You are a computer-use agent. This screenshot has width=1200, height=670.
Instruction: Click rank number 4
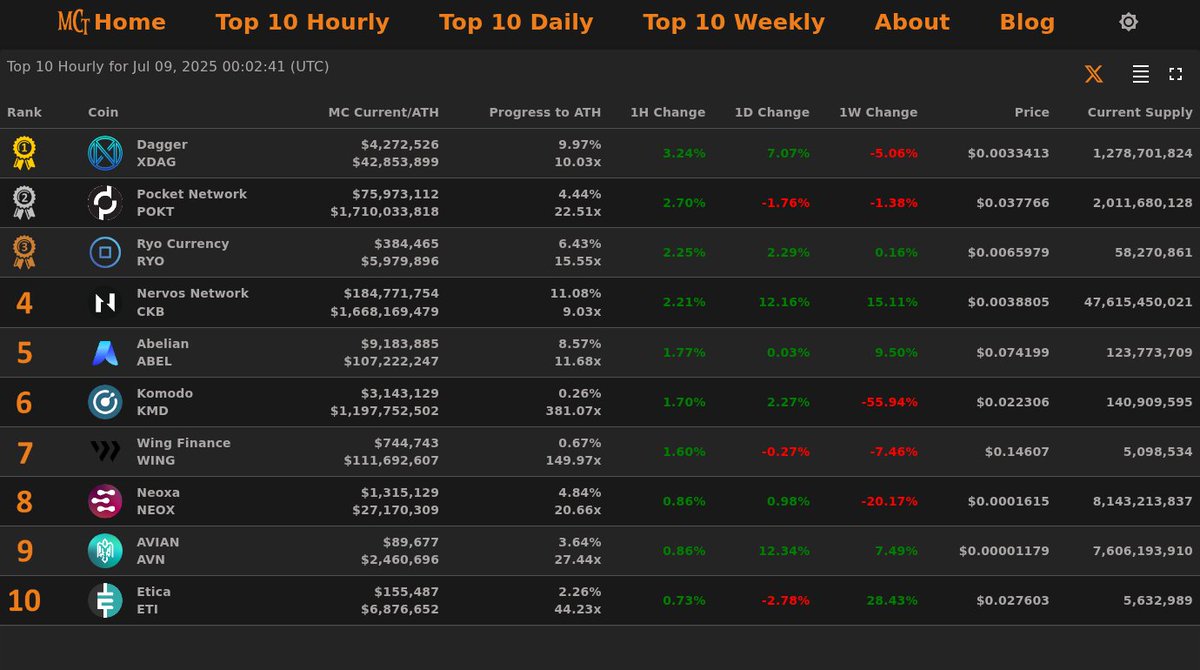pos(24,303)
